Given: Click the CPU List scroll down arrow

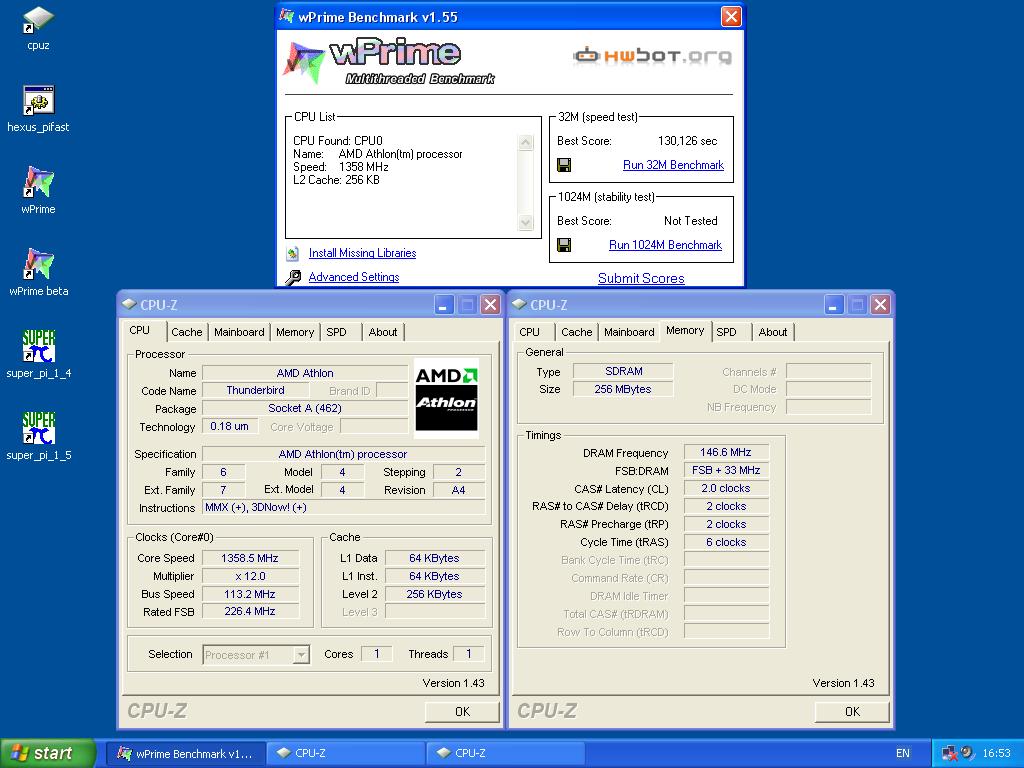Looking at the screenshot, I should click(x=526, y=223).
